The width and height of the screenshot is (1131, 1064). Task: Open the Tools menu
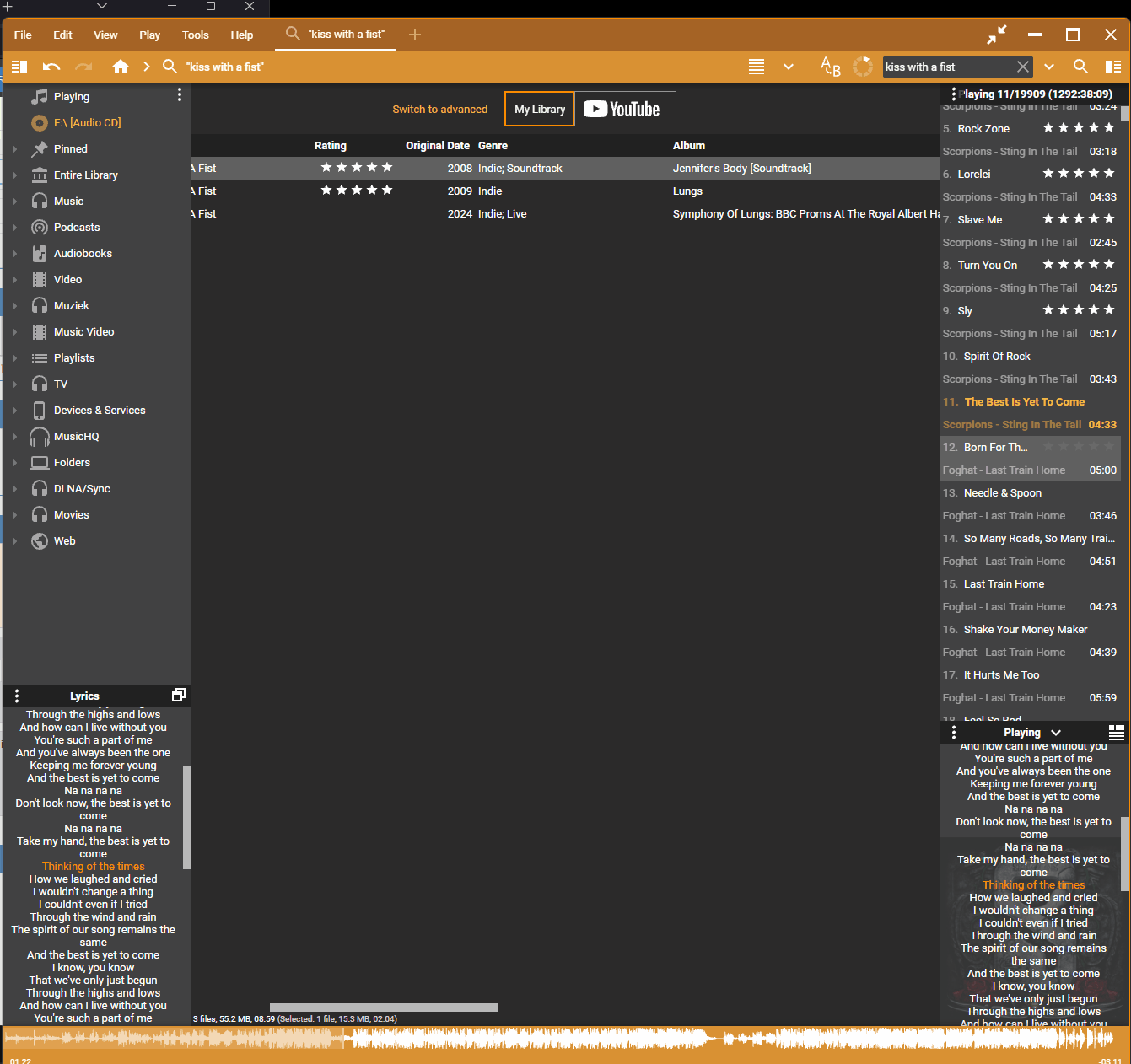[195, 35]
